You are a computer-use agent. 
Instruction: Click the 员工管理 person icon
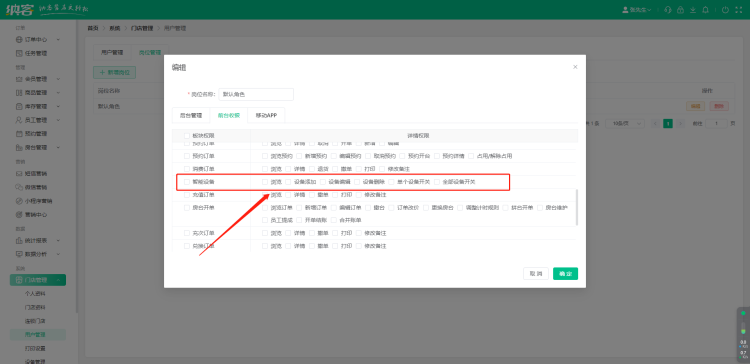tap(19, 120)
